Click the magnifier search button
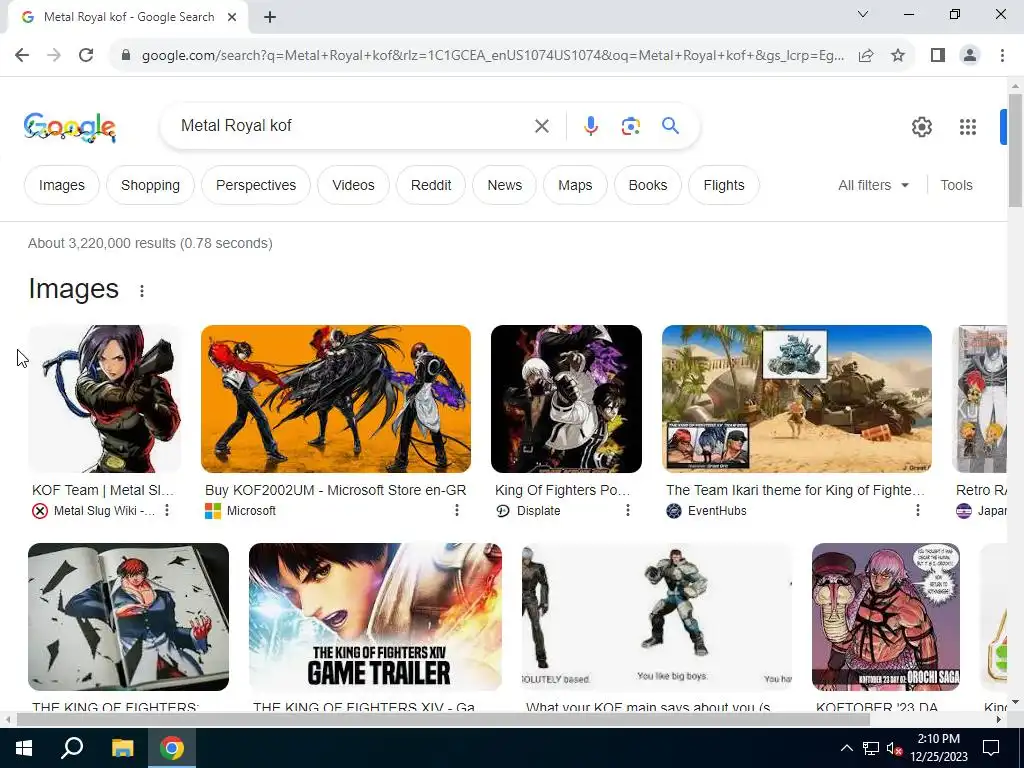 point(670,125)
